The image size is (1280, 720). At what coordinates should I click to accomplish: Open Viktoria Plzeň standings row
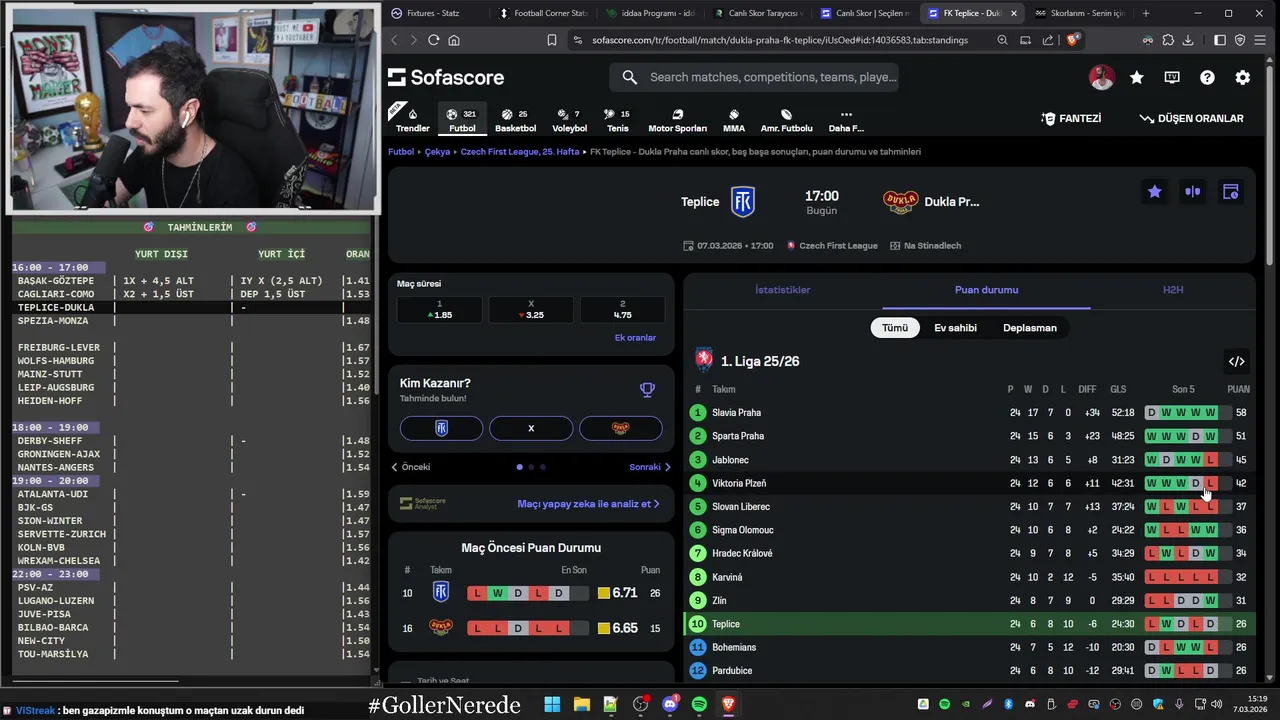(x=969, y=483)
